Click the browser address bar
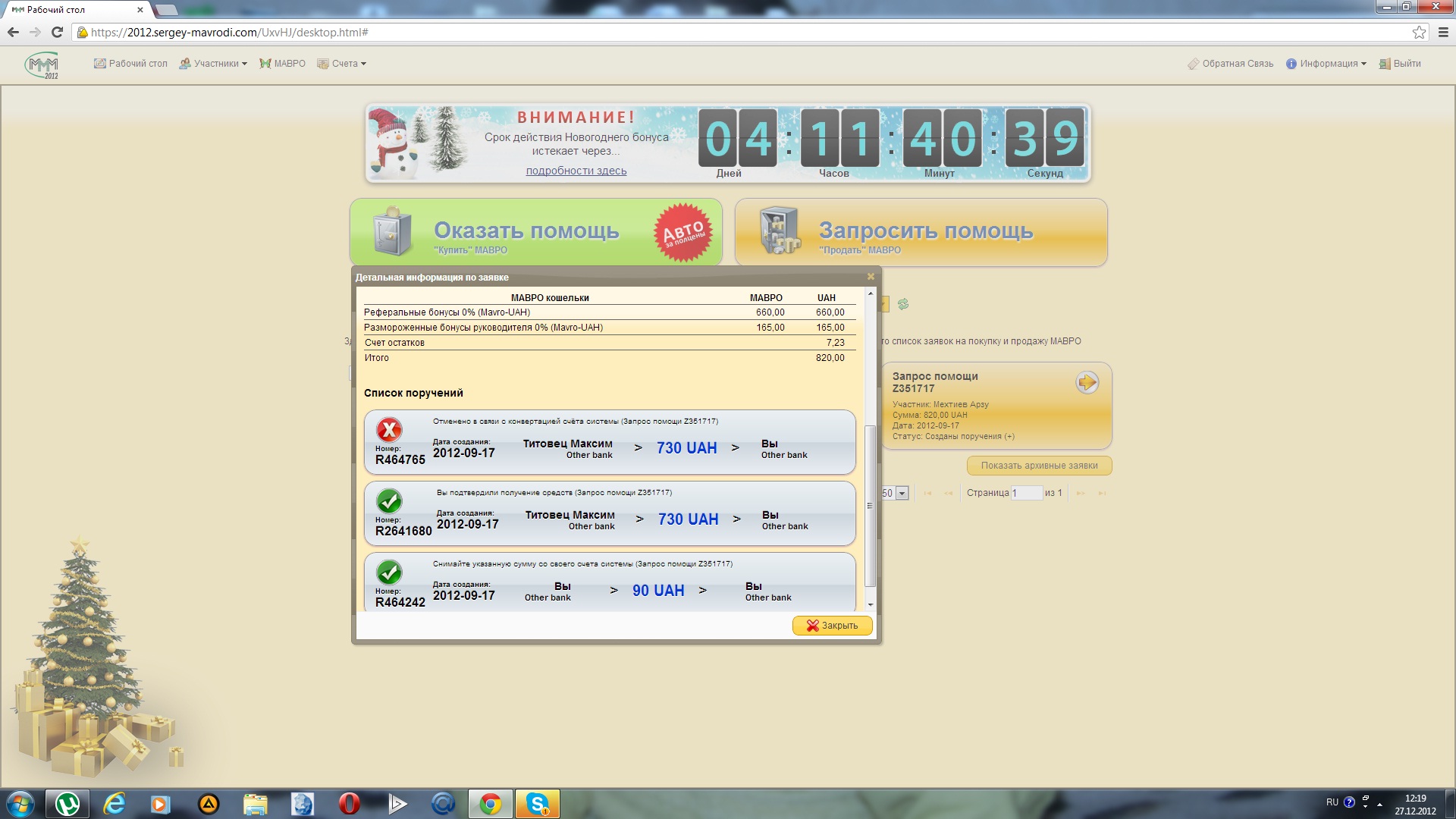Screen dimensions: 1456x819 (x=743, y=33)
